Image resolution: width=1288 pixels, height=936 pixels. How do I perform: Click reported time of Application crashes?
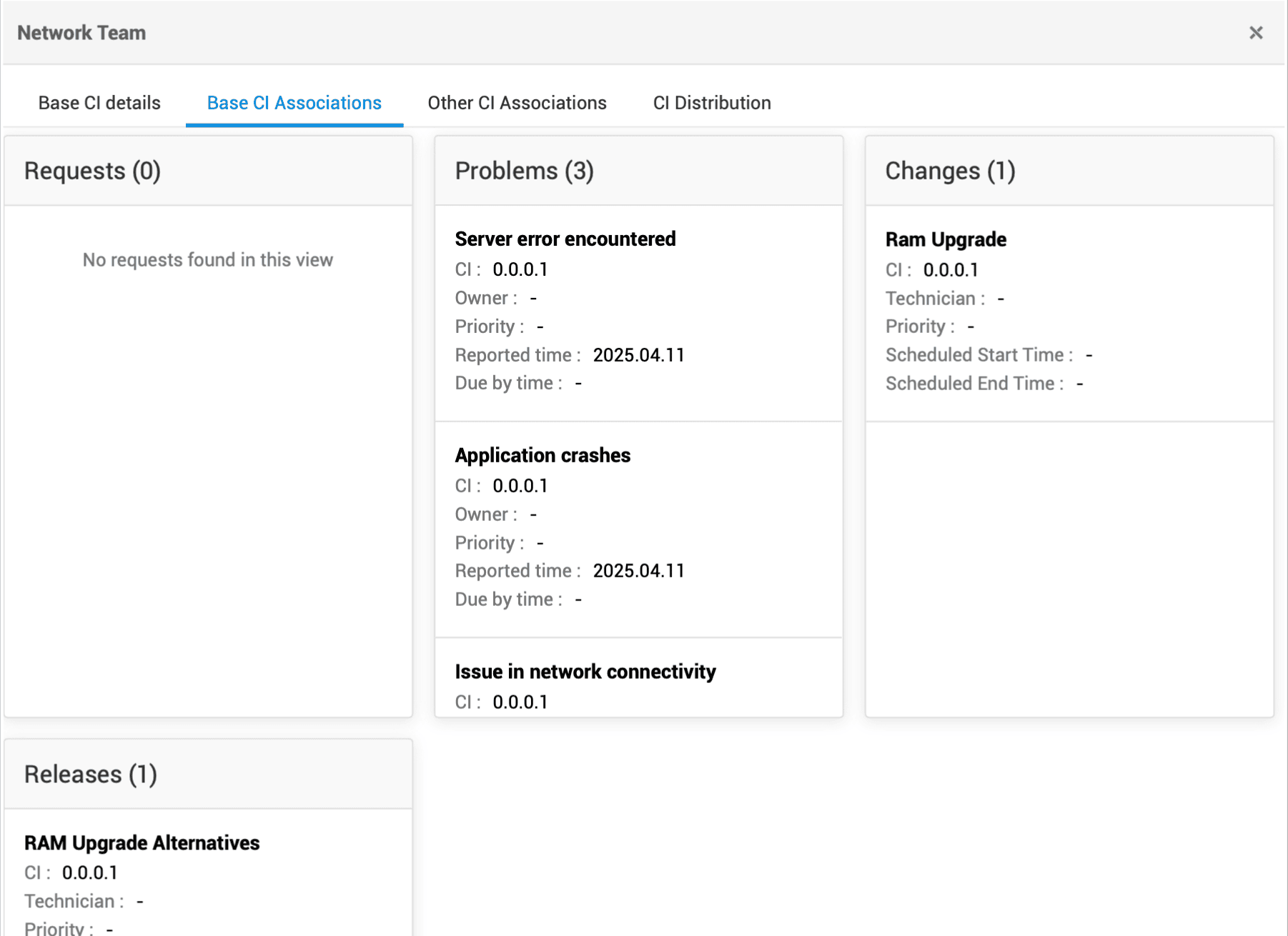(638, 571)
